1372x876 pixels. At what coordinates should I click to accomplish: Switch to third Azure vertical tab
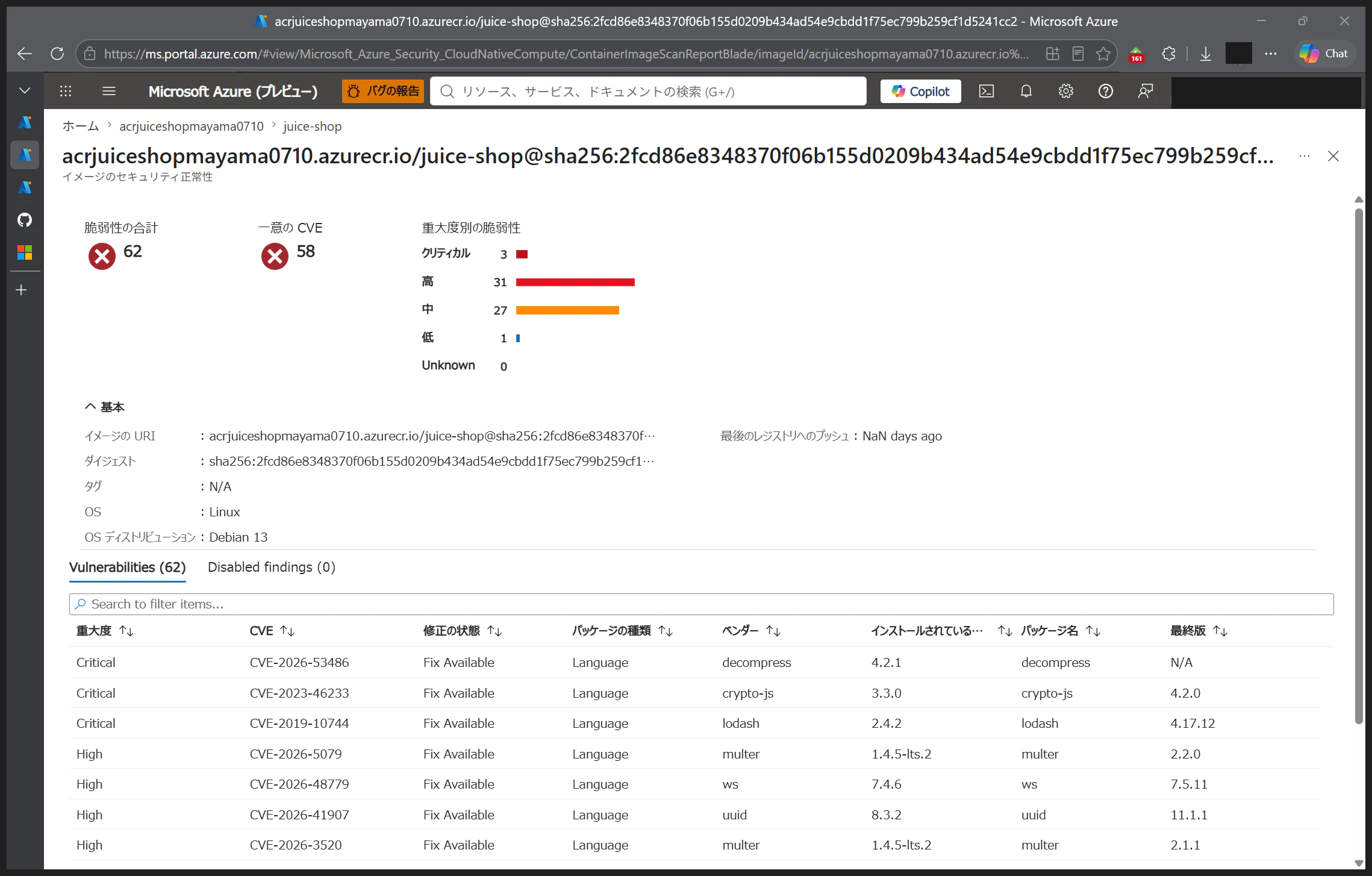[x=25, y=187]
